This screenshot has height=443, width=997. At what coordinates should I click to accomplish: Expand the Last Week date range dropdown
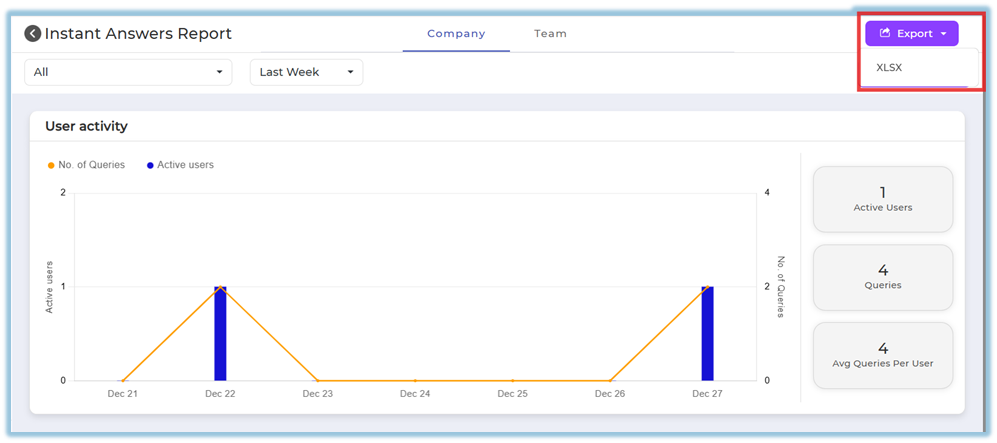click(x=306, y=72)
